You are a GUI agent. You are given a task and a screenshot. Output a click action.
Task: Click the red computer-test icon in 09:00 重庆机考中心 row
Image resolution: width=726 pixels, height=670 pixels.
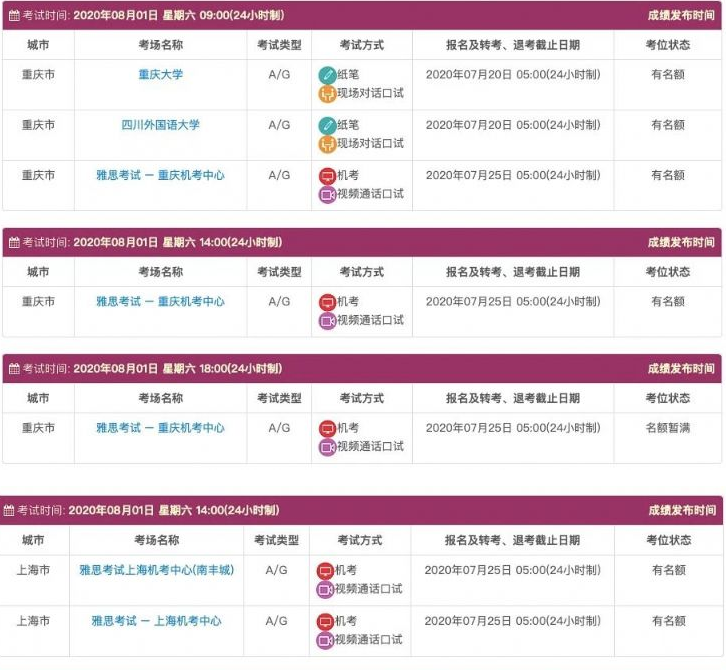point(327,176)
